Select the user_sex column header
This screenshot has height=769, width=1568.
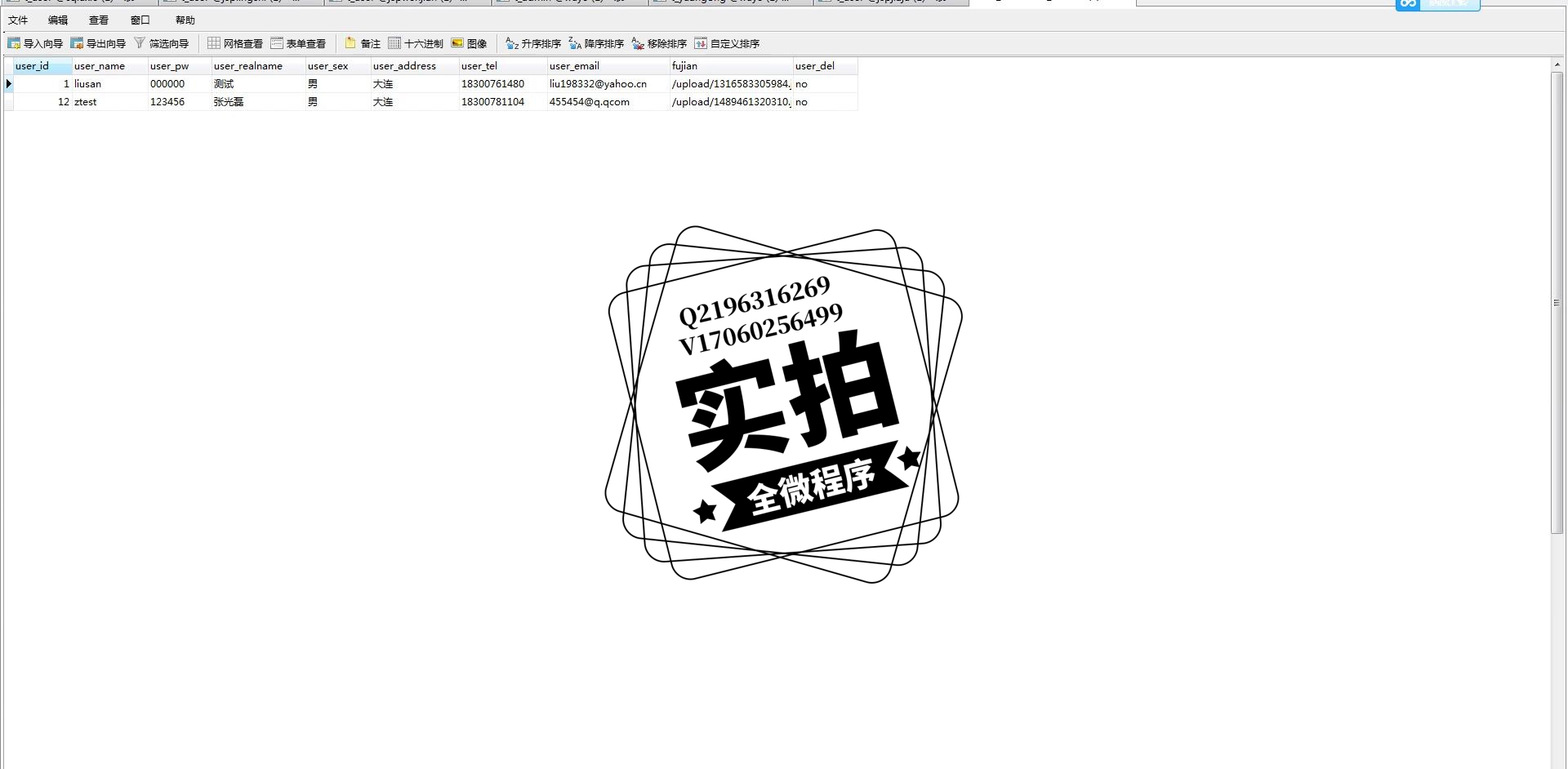tap(338, 66)
